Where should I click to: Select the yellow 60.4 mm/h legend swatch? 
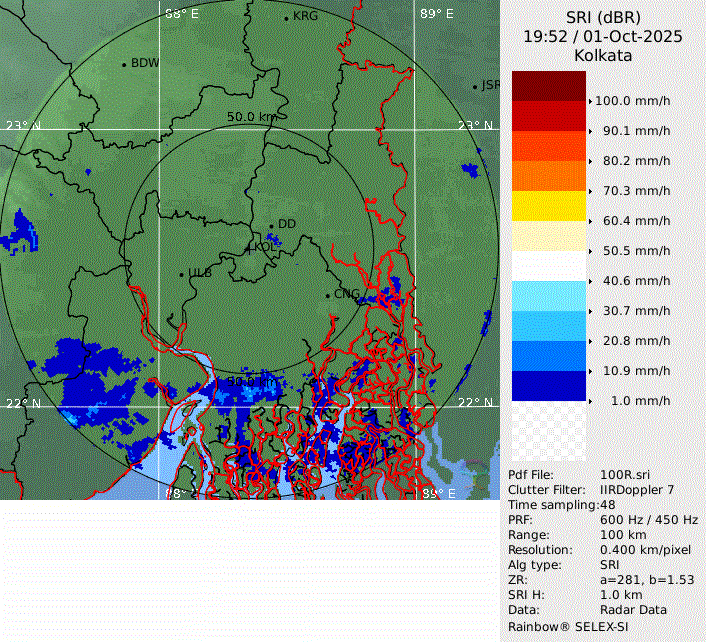point(548,206)
